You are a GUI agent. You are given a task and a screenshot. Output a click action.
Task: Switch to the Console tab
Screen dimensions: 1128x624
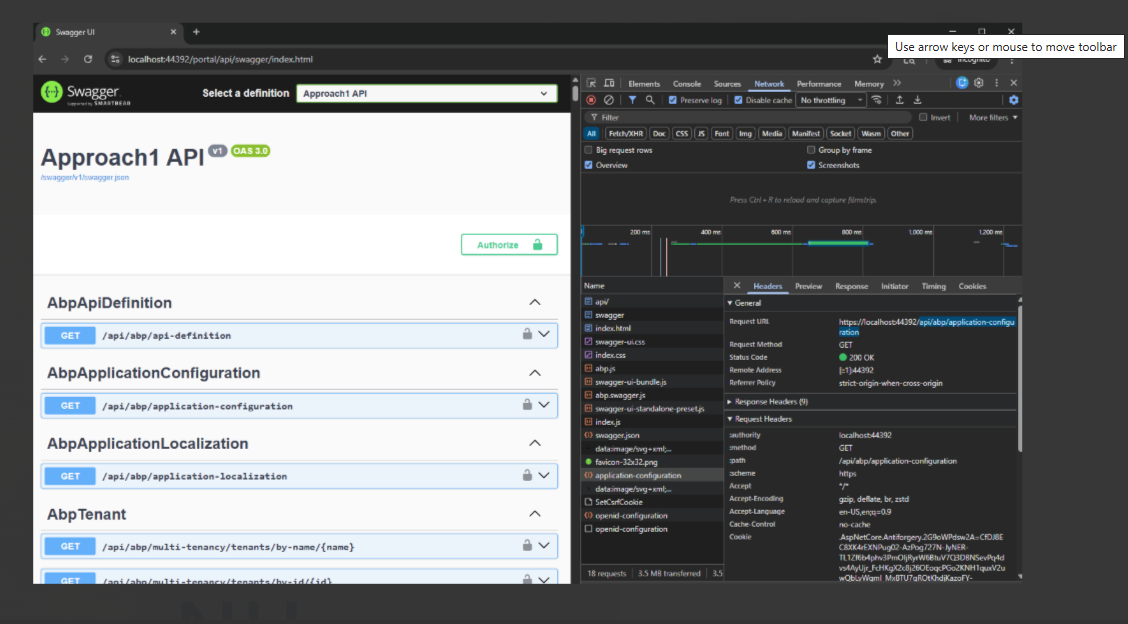(x=687, y=84)
